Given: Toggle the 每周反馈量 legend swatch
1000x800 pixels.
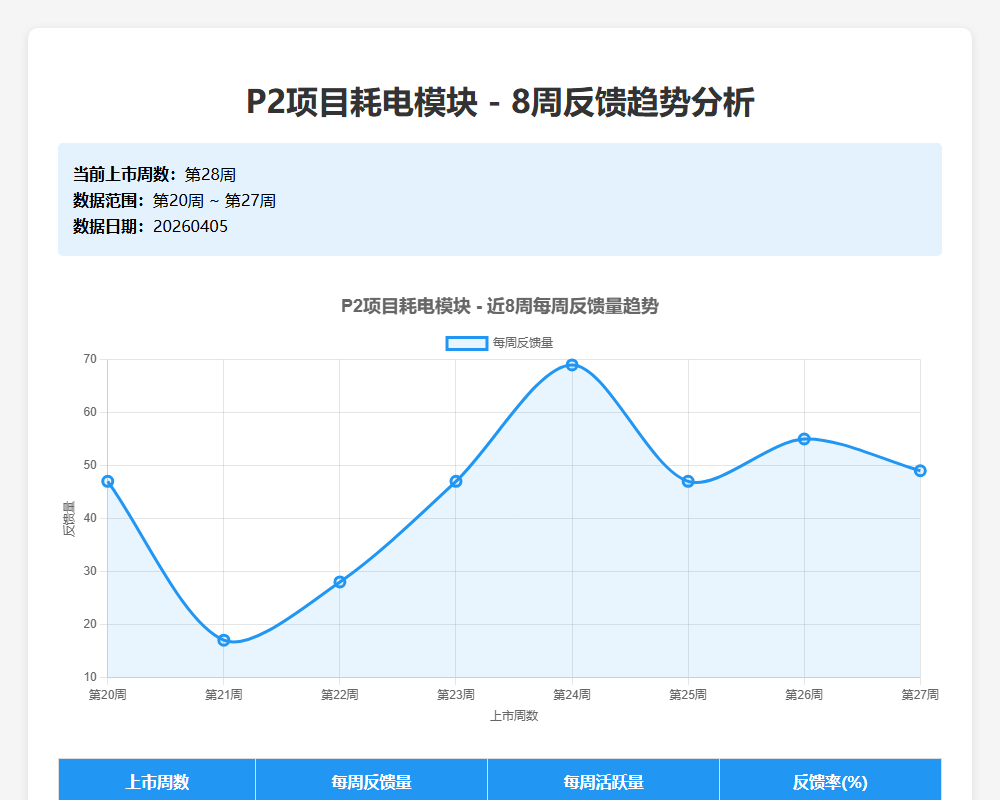Looking at the screenshot, I should [467, 343].
